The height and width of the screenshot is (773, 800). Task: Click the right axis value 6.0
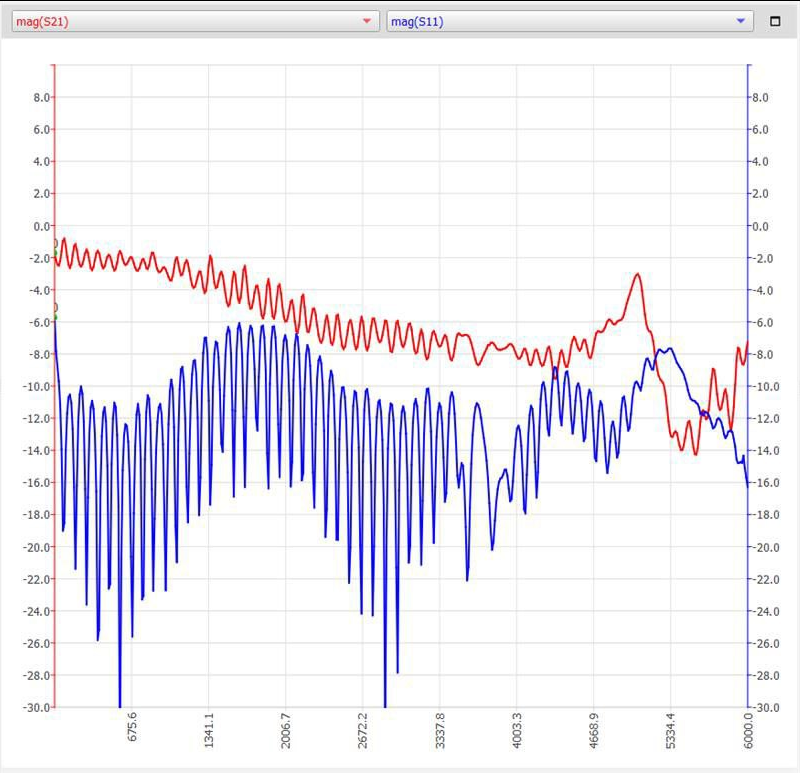pyautogui.click(x=760, y=130)
